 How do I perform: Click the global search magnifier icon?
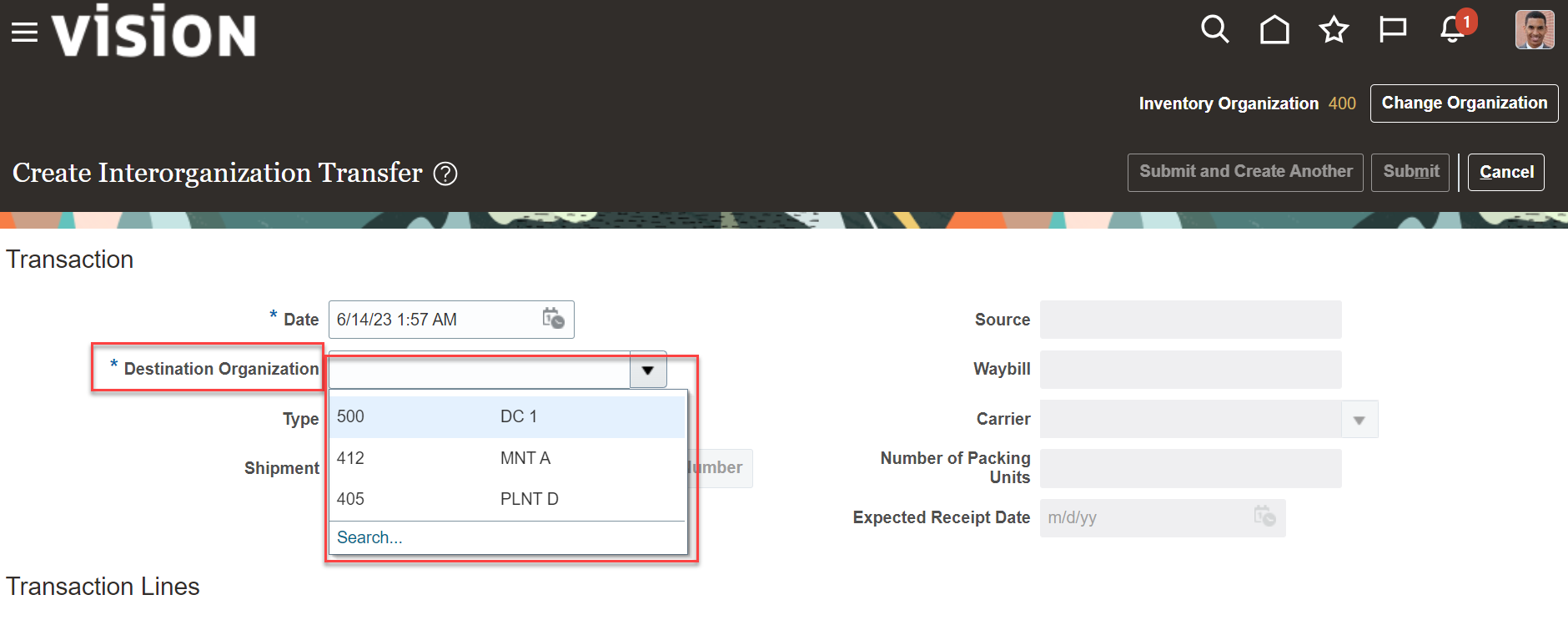[x=1215, y=28]
